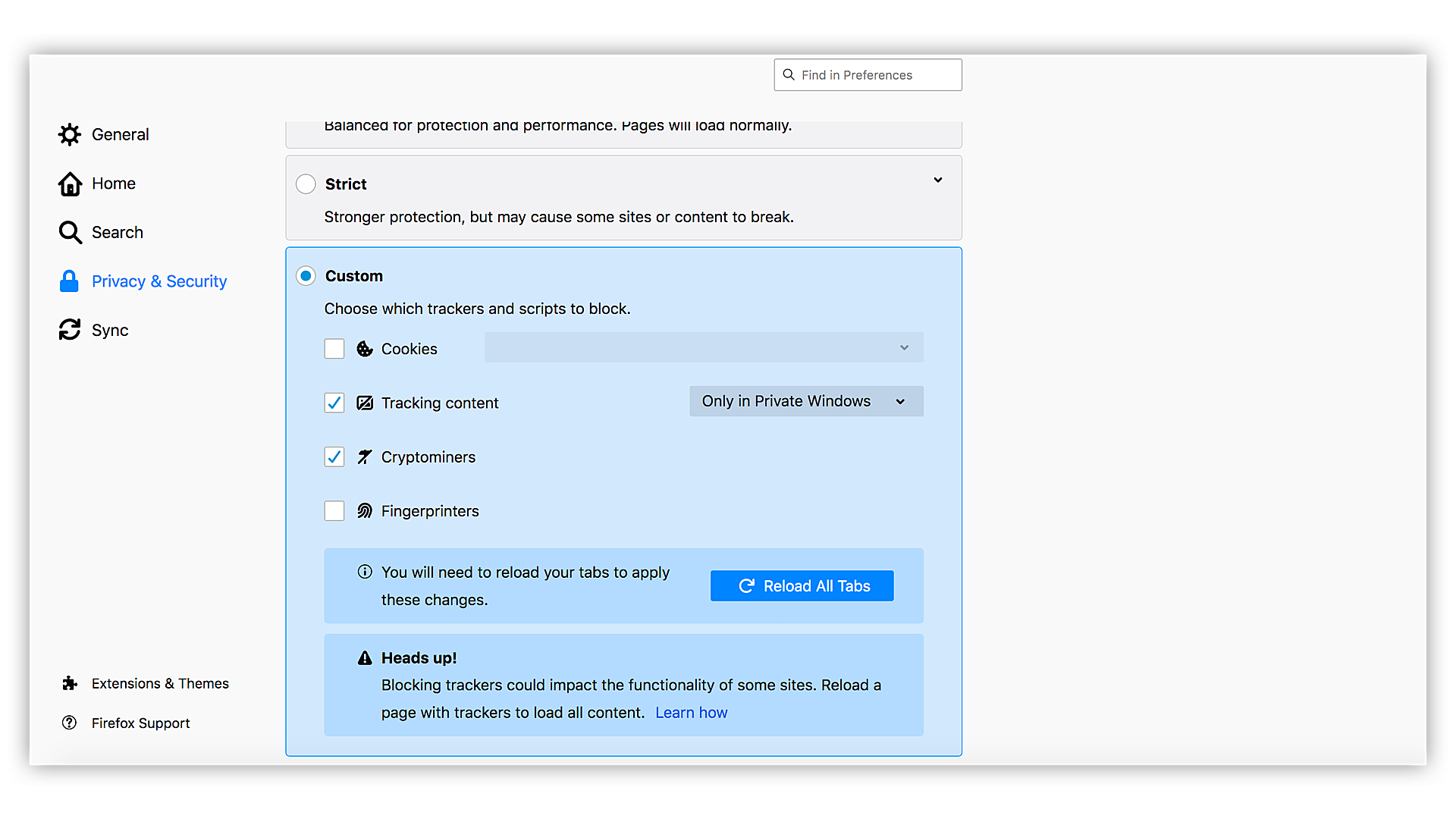
Task: Click the Cookies cookie icon
Action: coord(365,349)
